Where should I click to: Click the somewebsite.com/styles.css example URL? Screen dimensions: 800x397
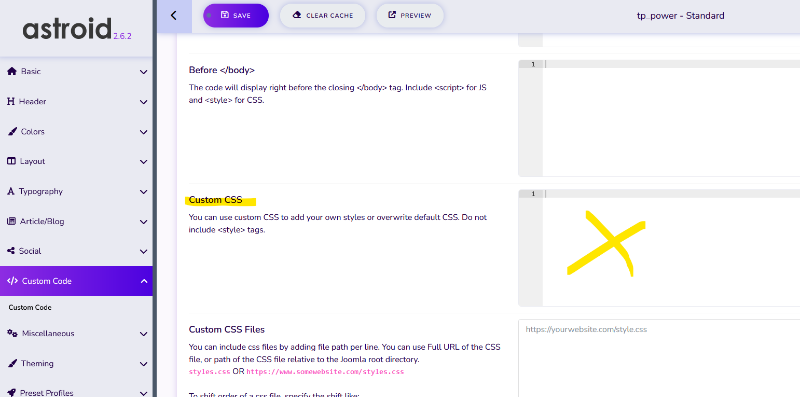[x=326, y=371]
